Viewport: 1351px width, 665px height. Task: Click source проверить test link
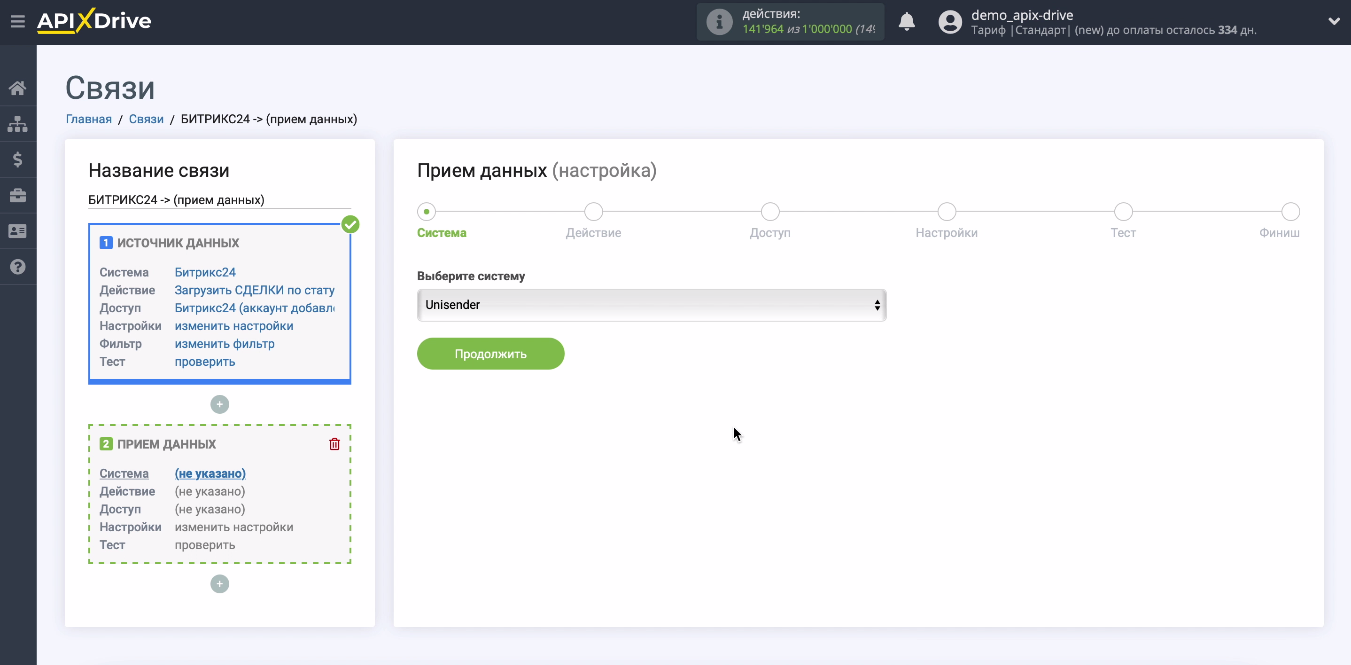tap(205, 362)
